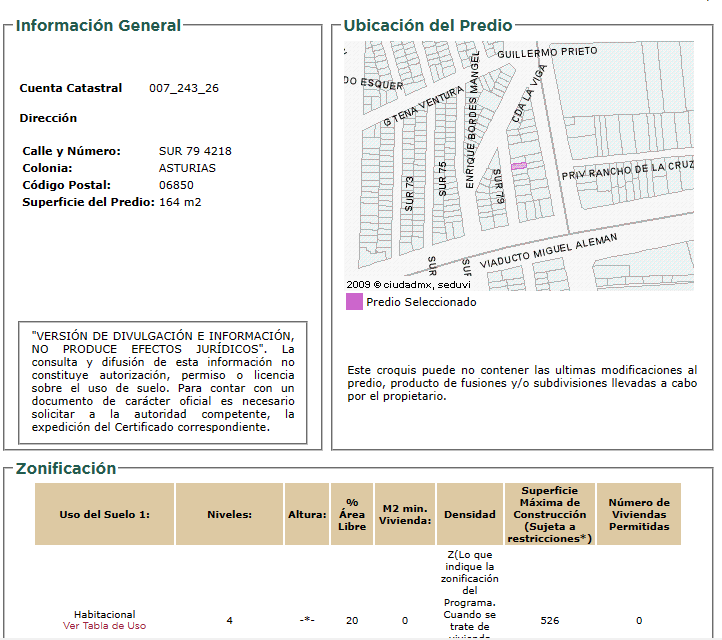This screenshot has width=722, height=640.
Task: Click the SUR 75 street label on map
Action: pos(443,179)
